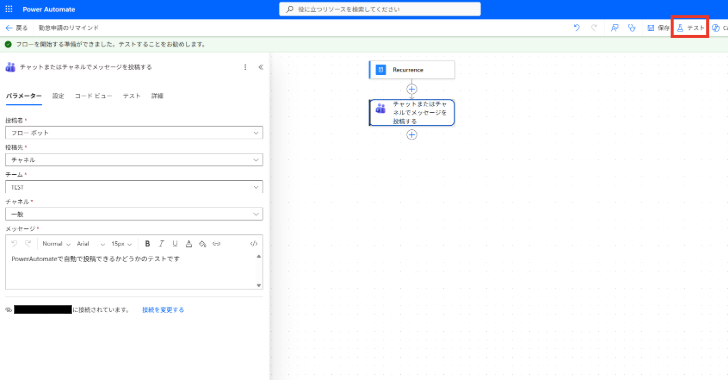
Task: Open the action's three-dot more menu
Action: click(x=245, y=67)
